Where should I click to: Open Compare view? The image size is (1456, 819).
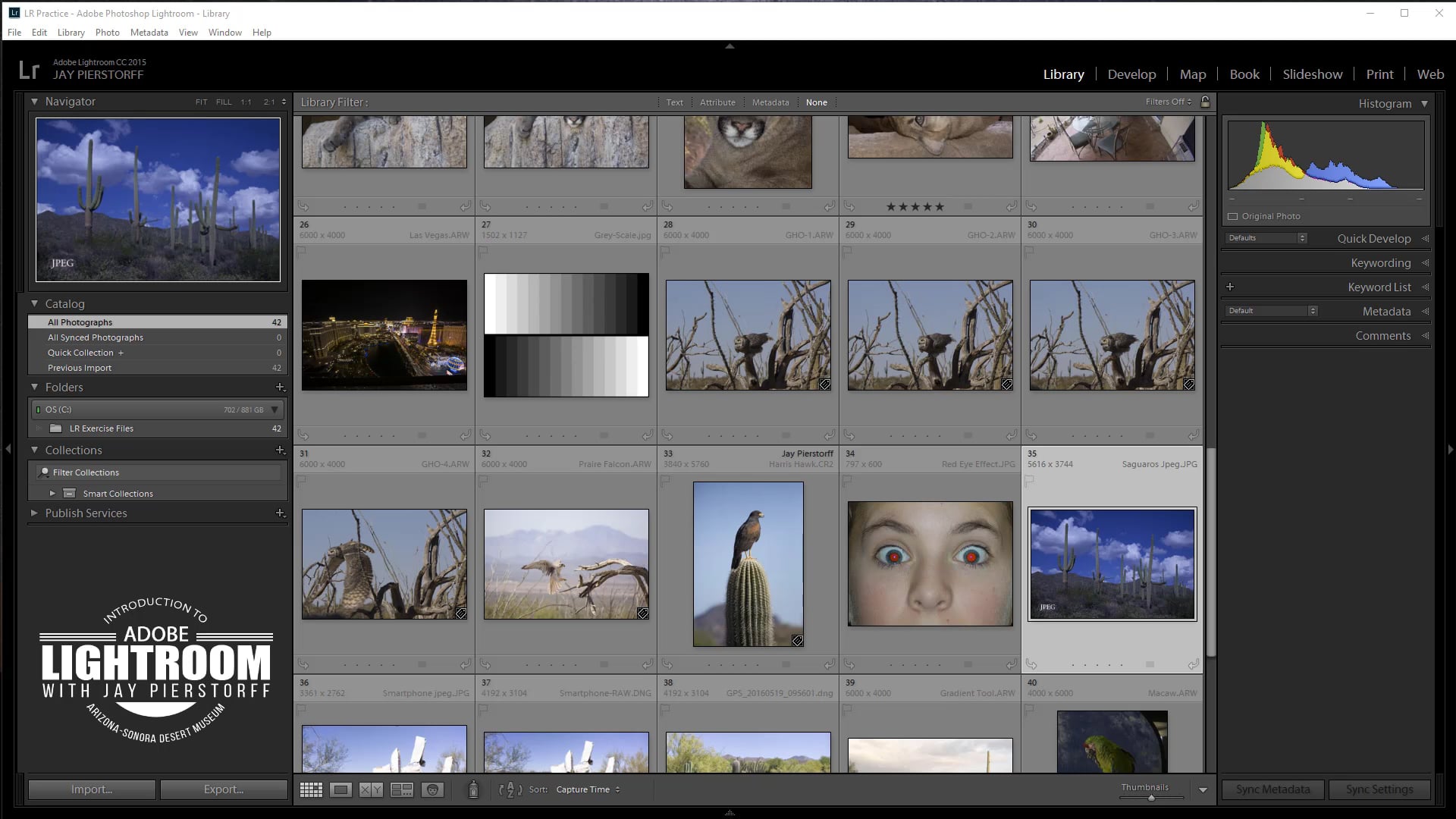(370, 789)
